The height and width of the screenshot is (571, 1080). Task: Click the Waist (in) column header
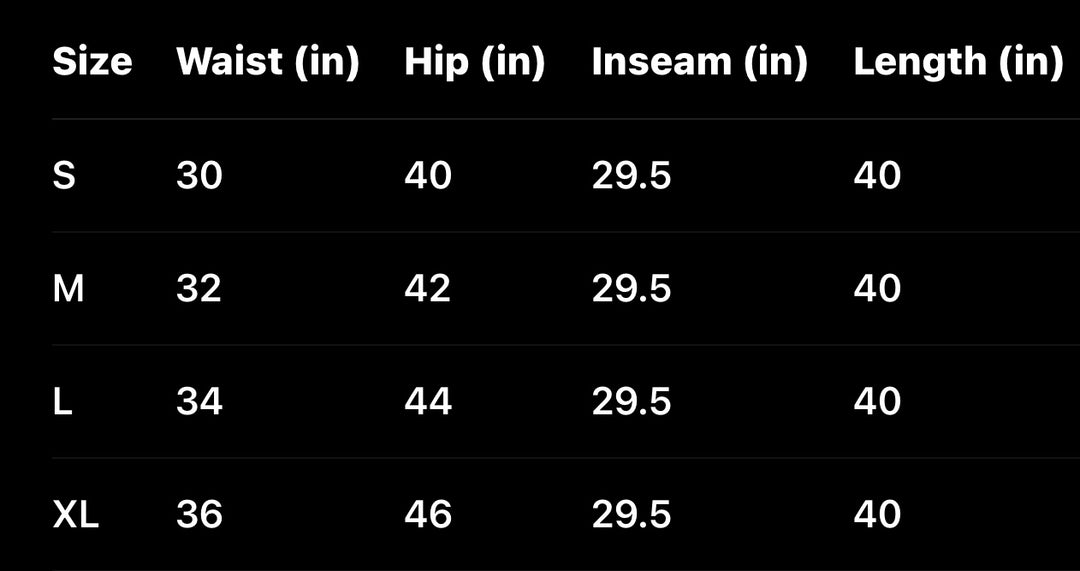point(267,62)
